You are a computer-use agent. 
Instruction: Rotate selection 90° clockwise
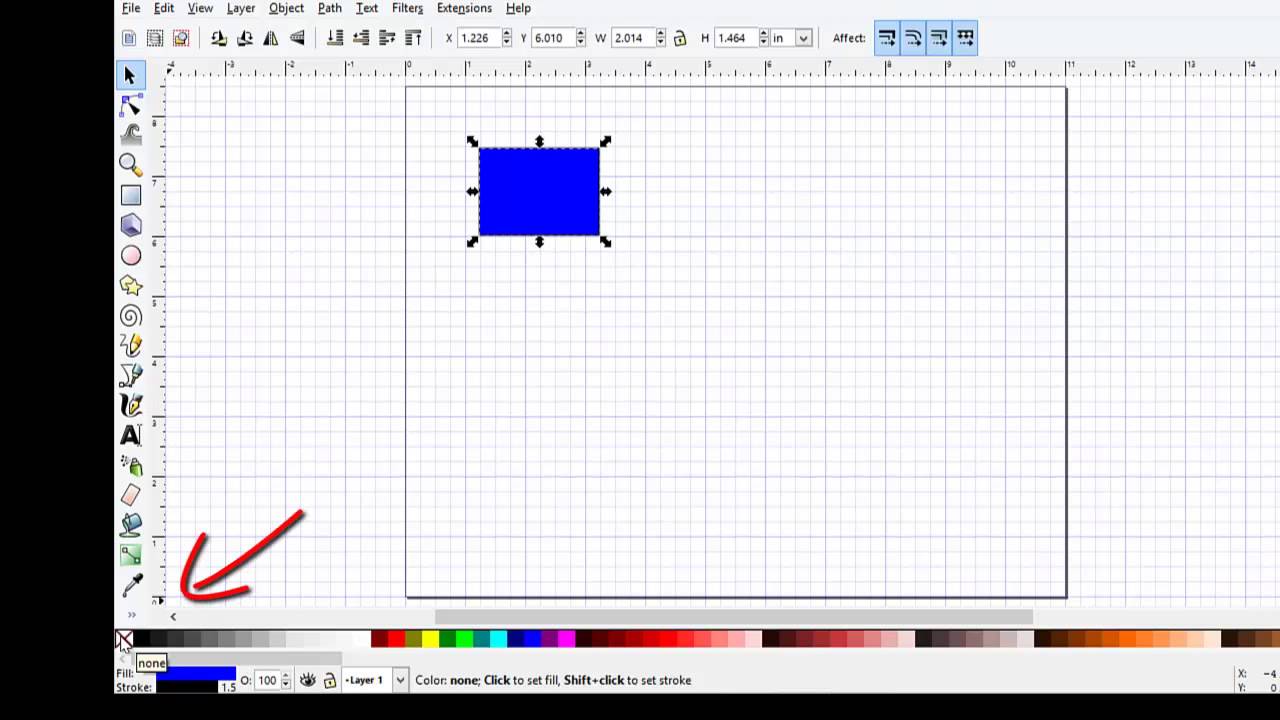[x=245, y=38]
